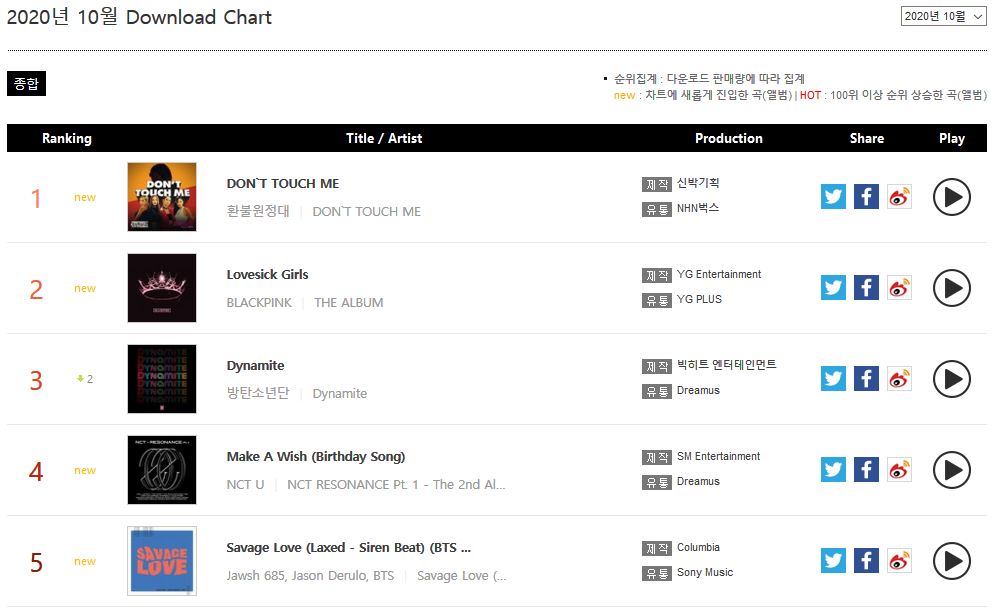The height and width of the screenshot is (610, 1007).
Task: Share Dynamite on Weibo
Action: click(x=899, y=378)
